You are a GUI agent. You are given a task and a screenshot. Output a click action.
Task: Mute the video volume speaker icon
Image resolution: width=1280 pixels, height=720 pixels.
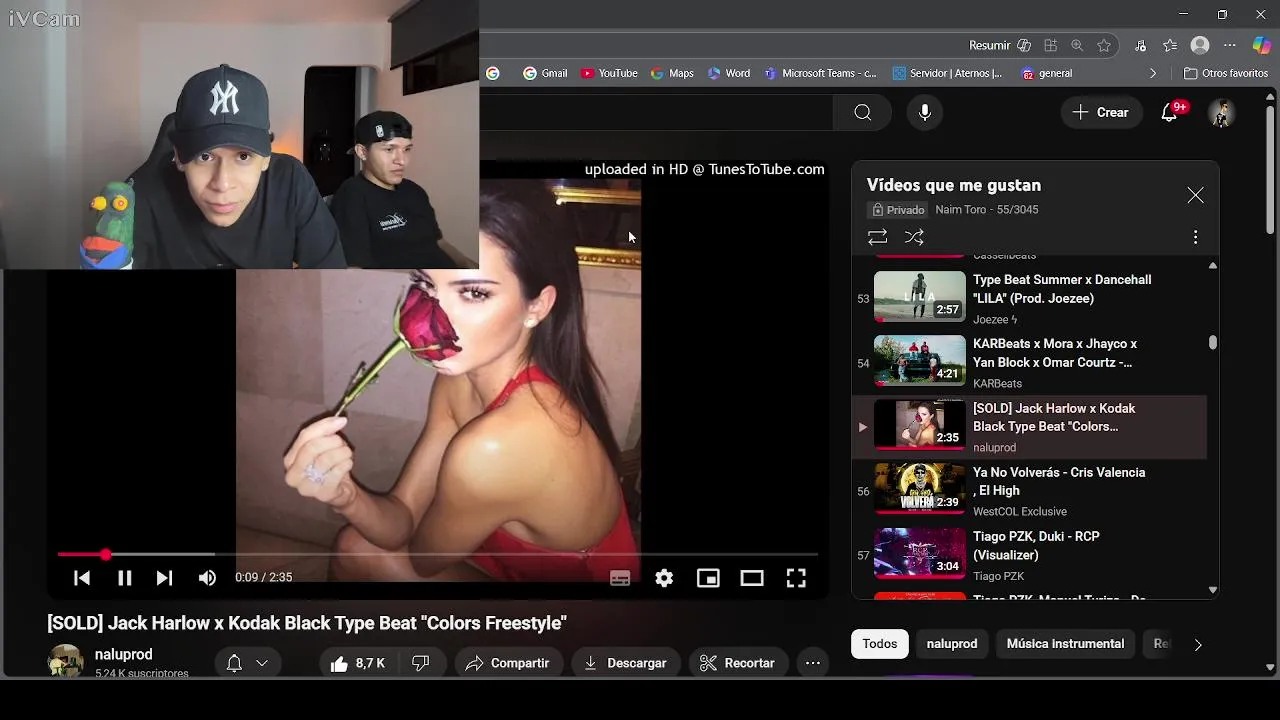tap(207, 578)
